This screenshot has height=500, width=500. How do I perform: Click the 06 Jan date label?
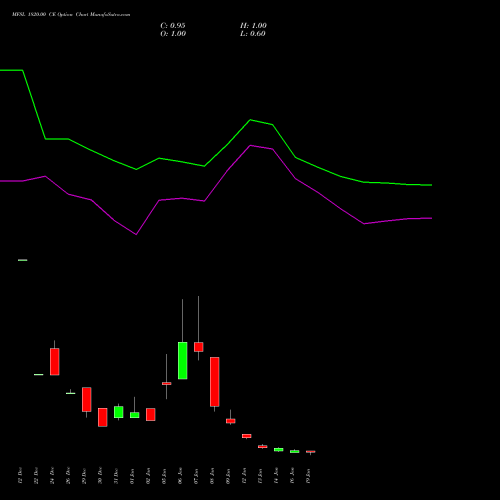click(x=180, y=476)
